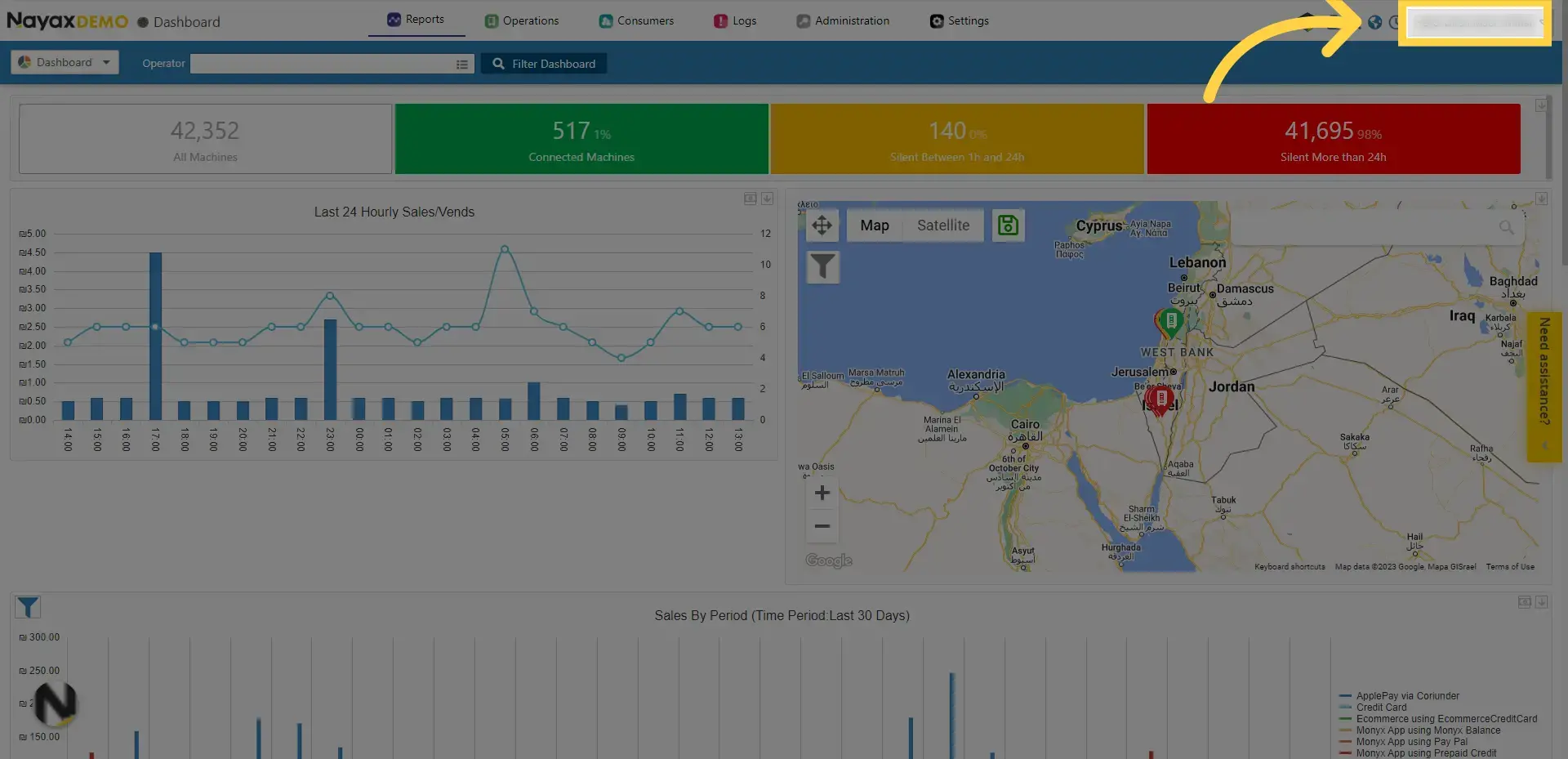Screen dimensions: 1568x759
Task: Open the language globe icon
Action: click(1375, 22)
